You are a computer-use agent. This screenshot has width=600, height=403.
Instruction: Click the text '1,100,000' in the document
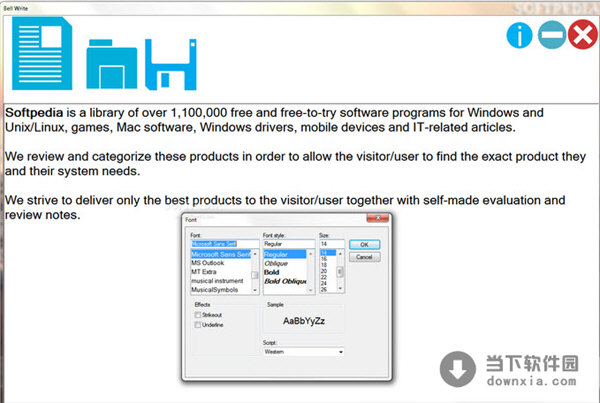[198, 113]
